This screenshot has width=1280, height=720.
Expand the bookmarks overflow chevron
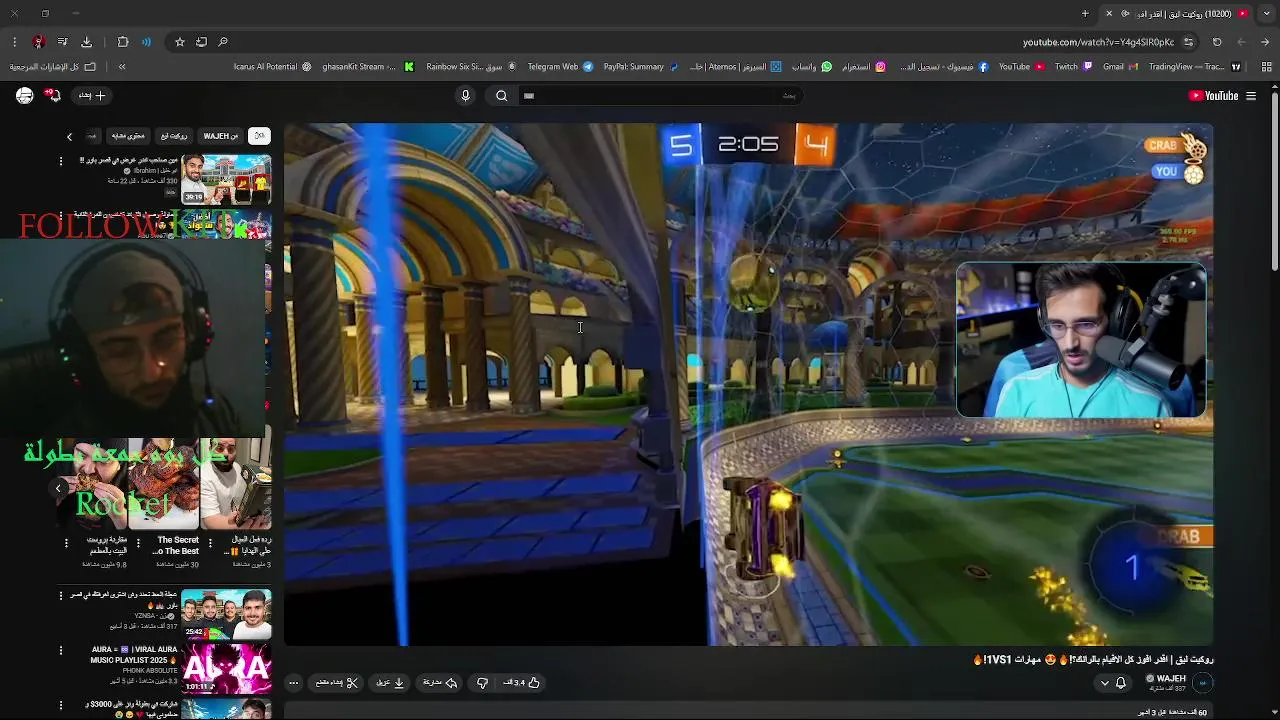click(122, 67)
